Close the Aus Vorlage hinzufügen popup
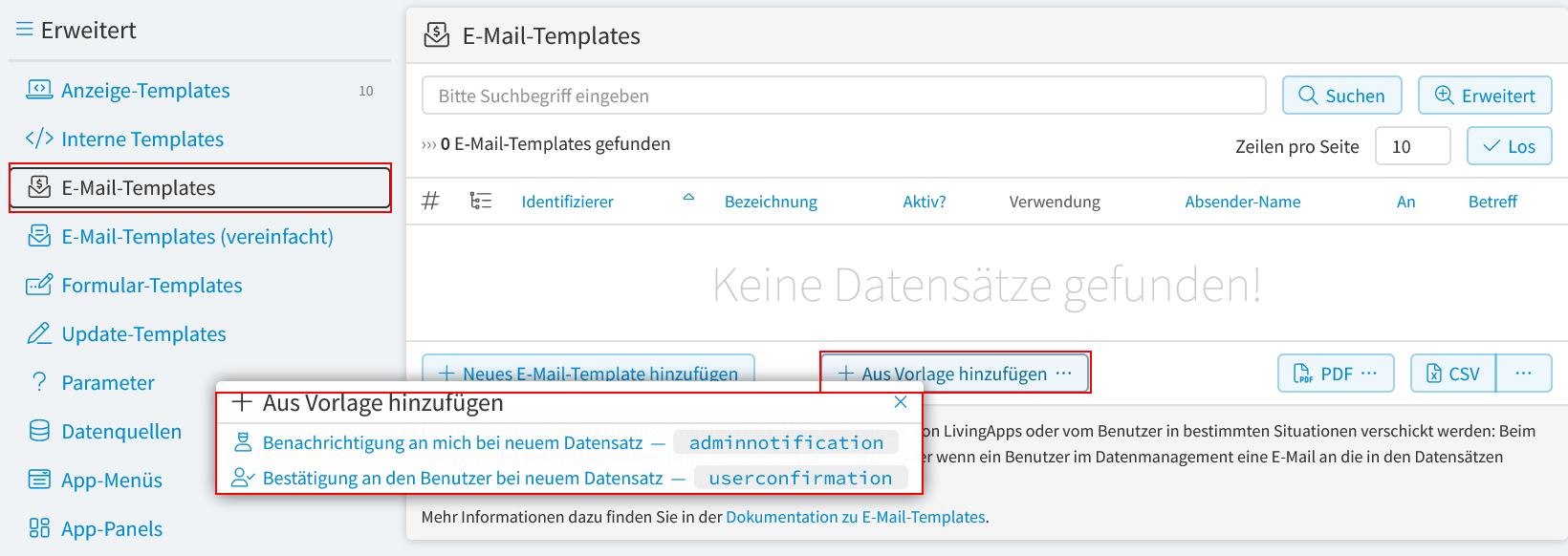 click(x=900, y=402)
